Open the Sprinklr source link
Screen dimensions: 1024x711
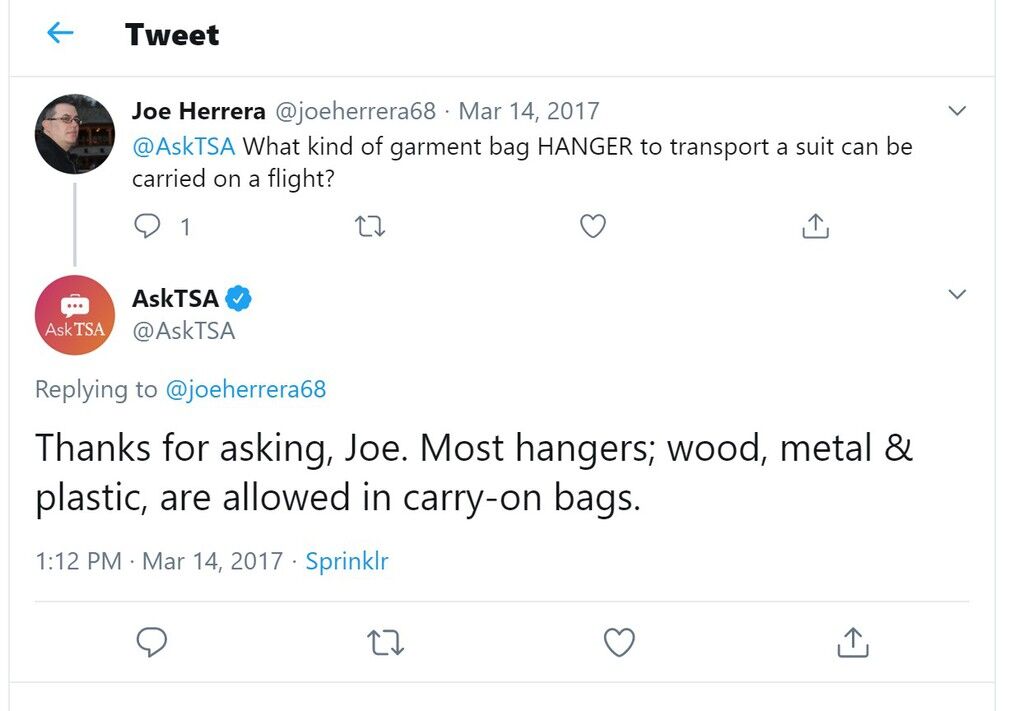(x=347, y=561)
